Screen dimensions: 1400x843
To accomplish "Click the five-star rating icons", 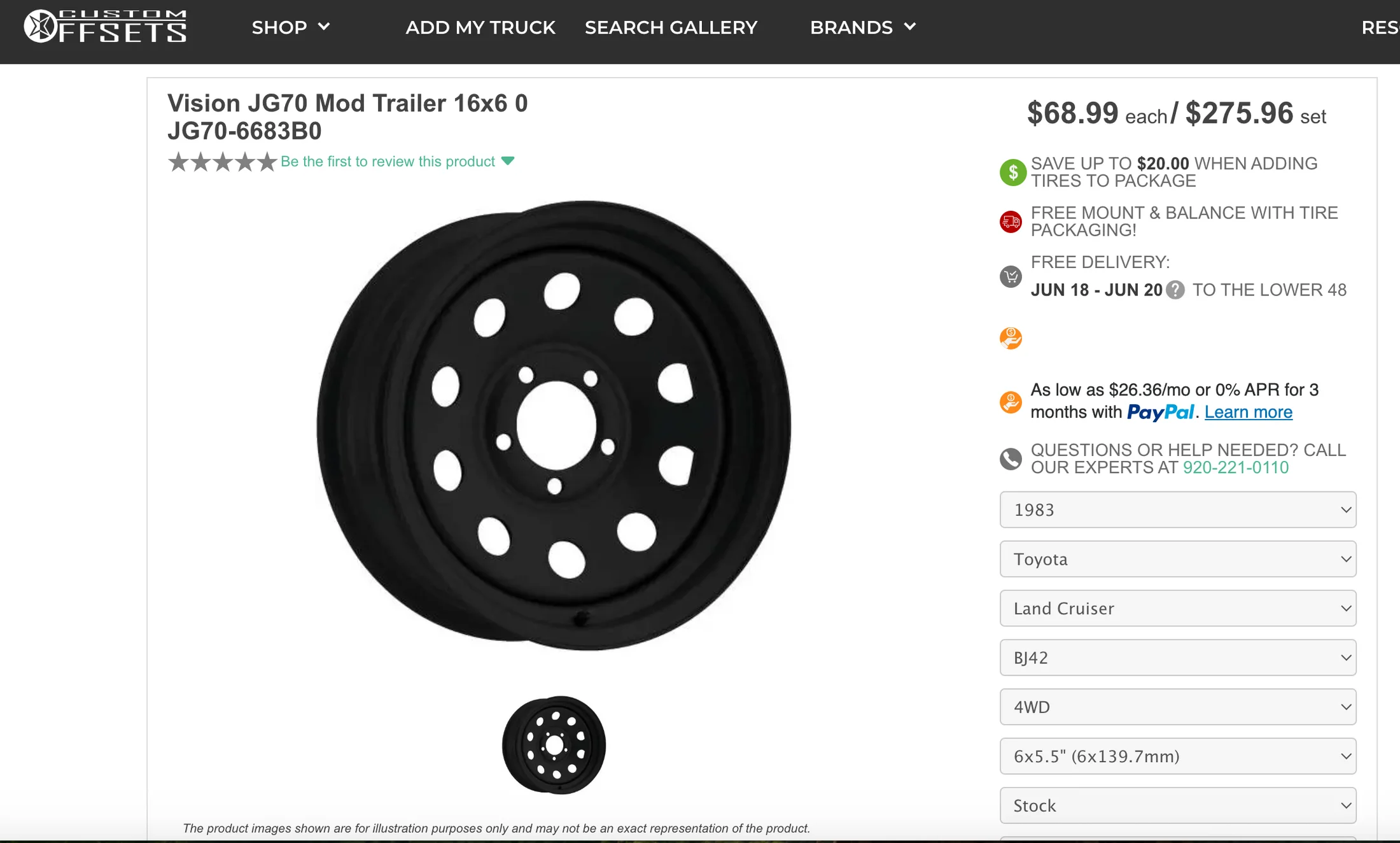I will pyautogui.click(x=222, y=162).
